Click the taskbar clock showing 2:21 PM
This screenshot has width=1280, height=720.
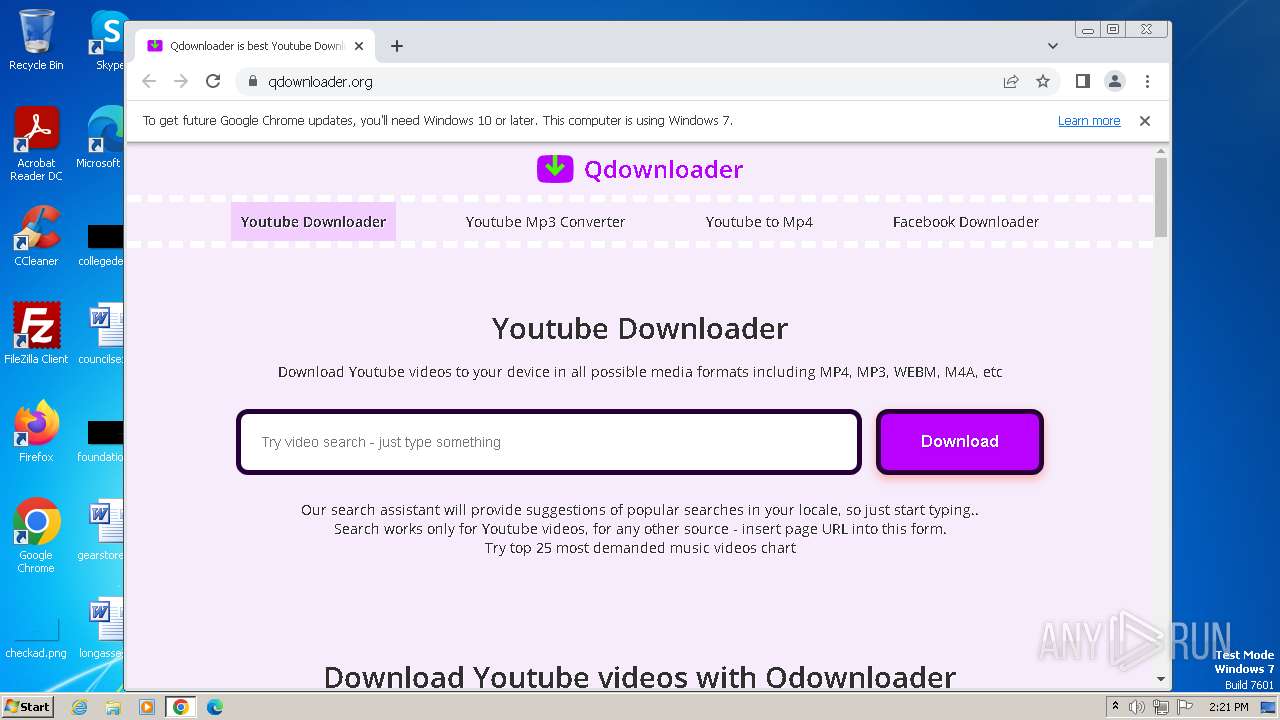point(1229,707)
